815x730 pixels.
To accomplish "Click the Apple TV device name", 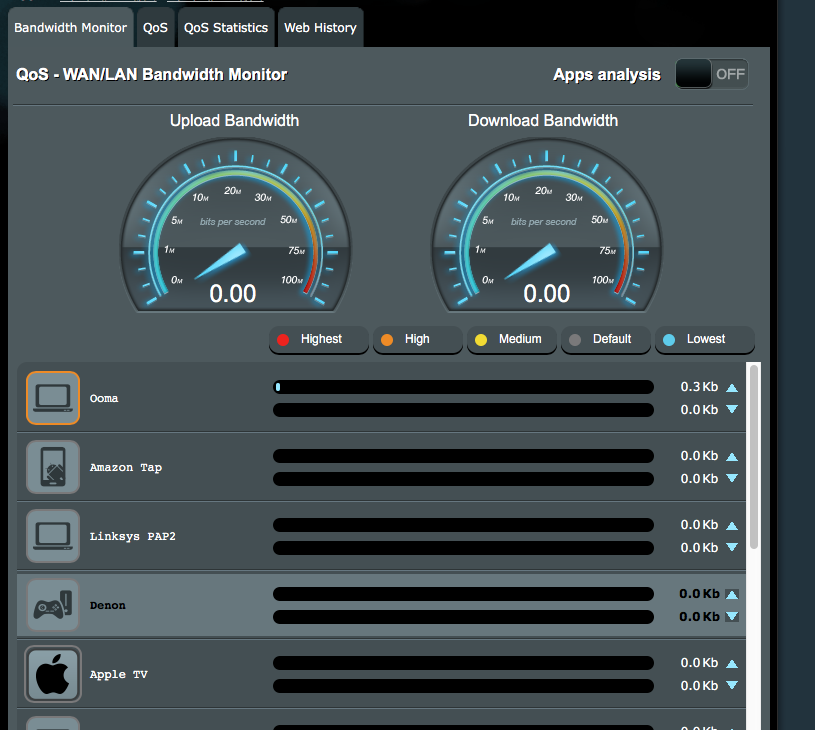I will point(119,674).
